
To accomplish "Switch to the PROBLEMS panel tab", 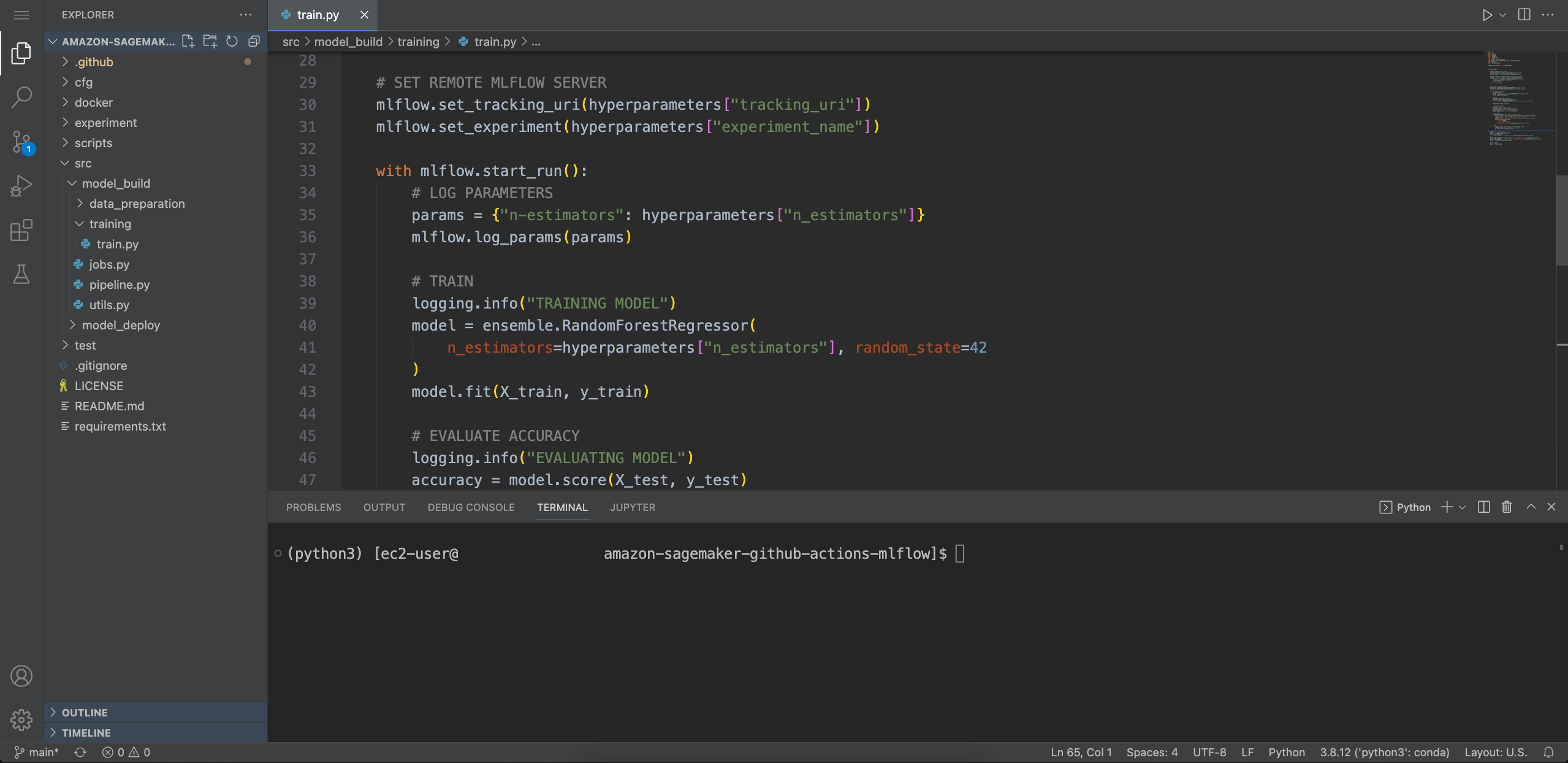I will 313,507.
